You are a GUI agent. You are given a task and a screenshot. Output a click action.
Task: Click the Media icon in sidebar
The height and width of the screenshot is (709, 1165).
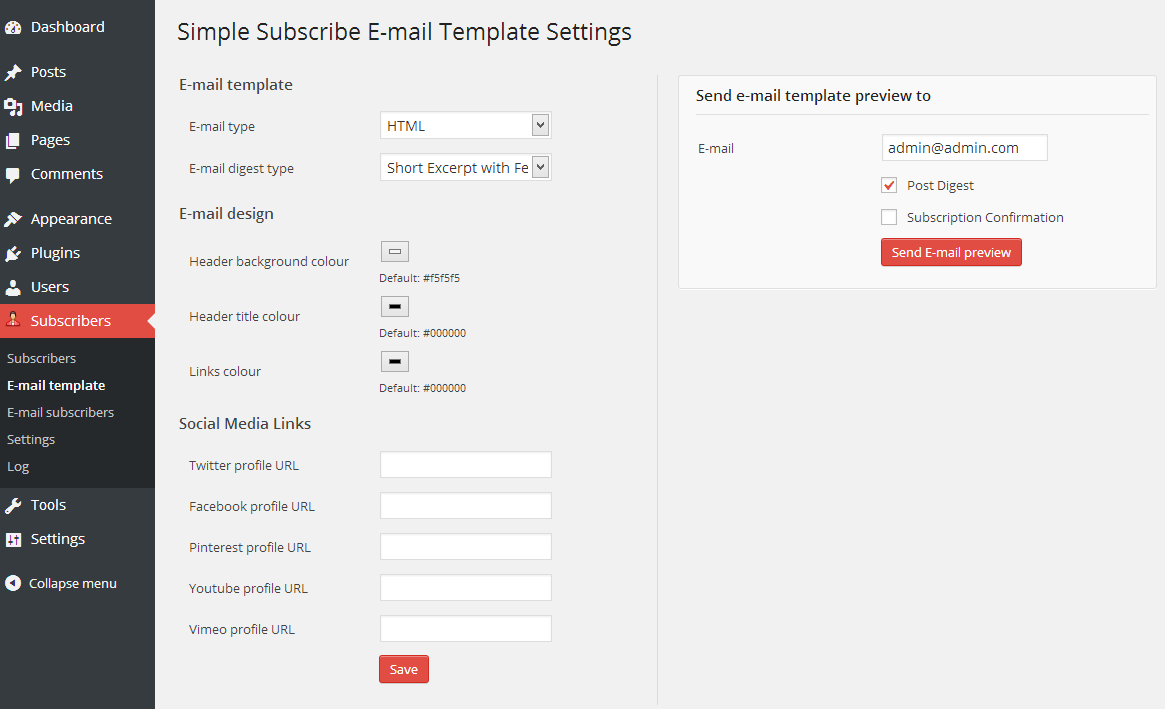coord(13,106)
